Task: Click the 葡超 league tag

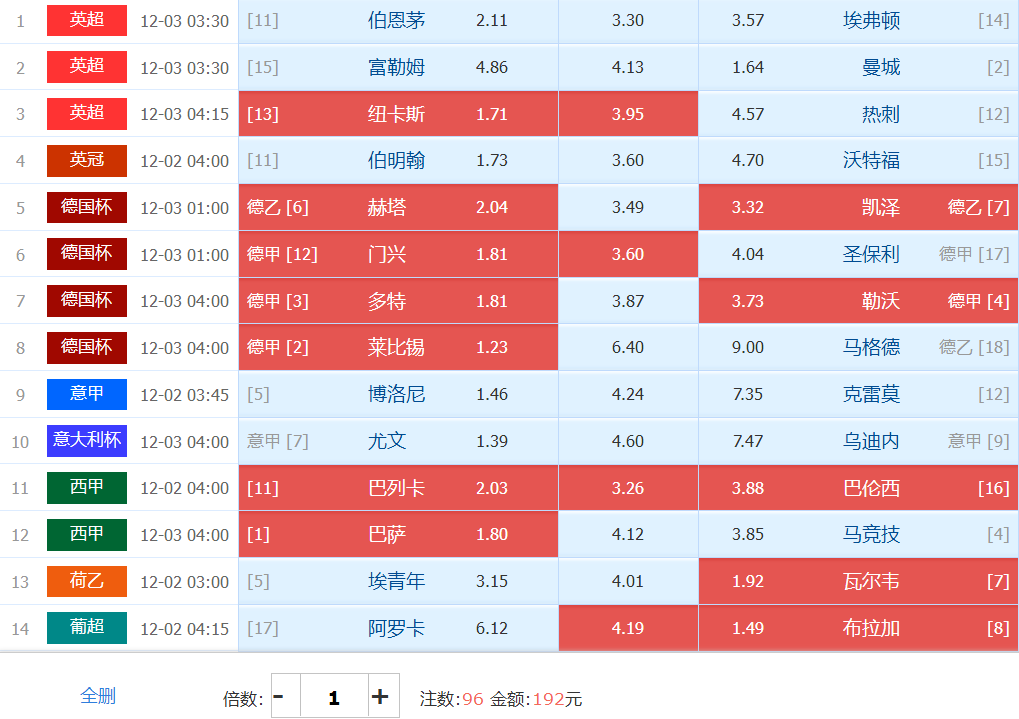Action: tap(87, 628)
